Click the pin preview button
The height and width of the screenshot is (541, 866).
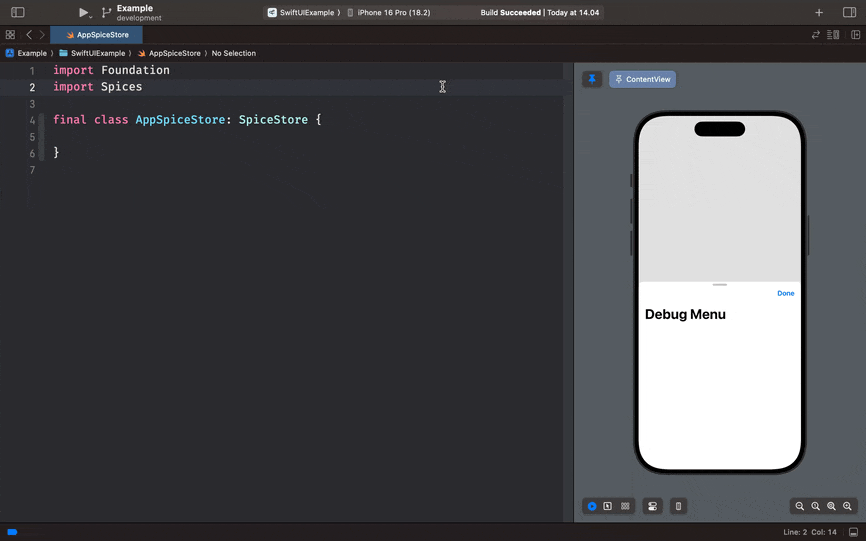pyautogui.click(x=592, y=79)
